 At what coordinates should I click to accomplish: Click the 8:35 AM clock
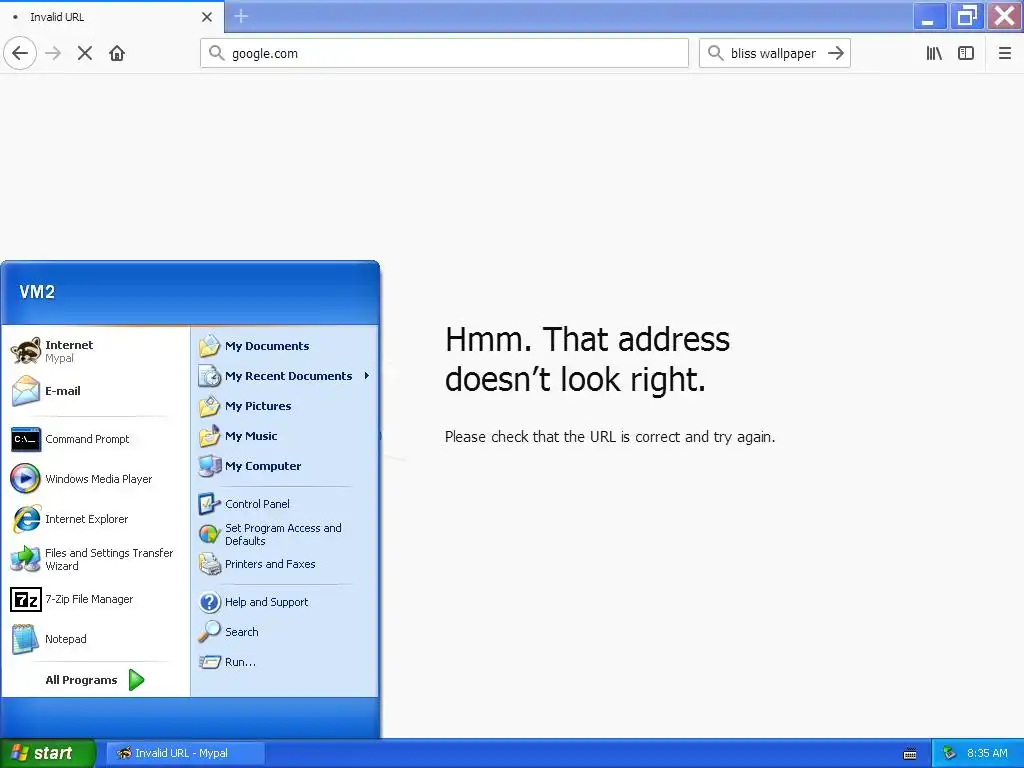987,753
